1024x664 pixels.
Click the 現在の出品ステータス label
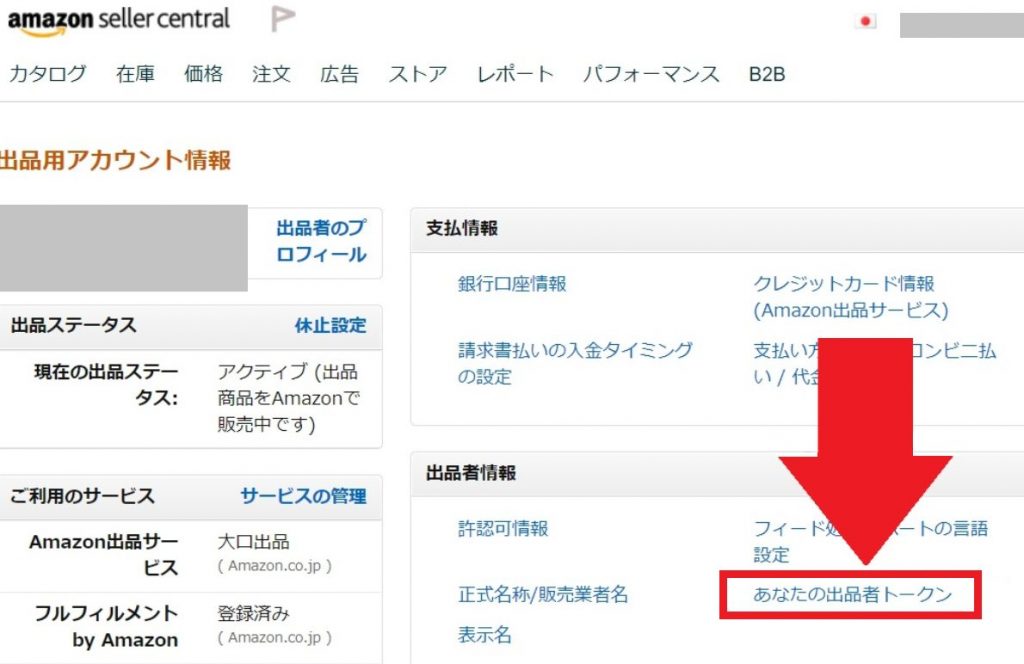click(106, 385)
